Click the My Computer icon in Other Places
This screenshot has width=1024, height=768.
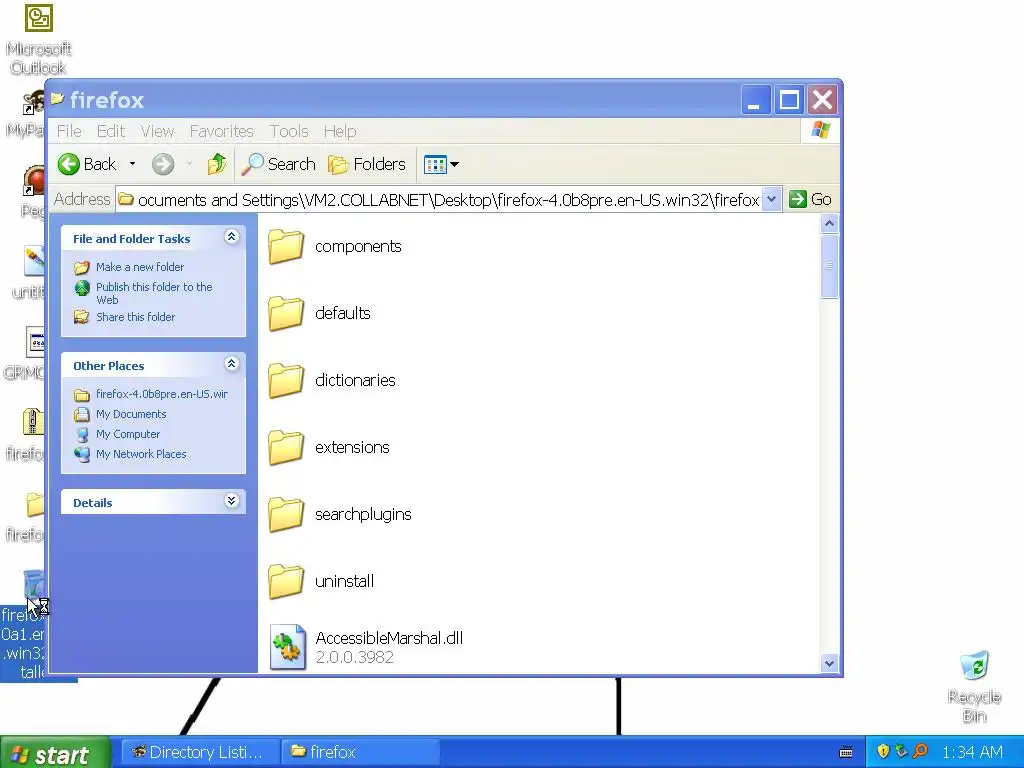[82, 434]
